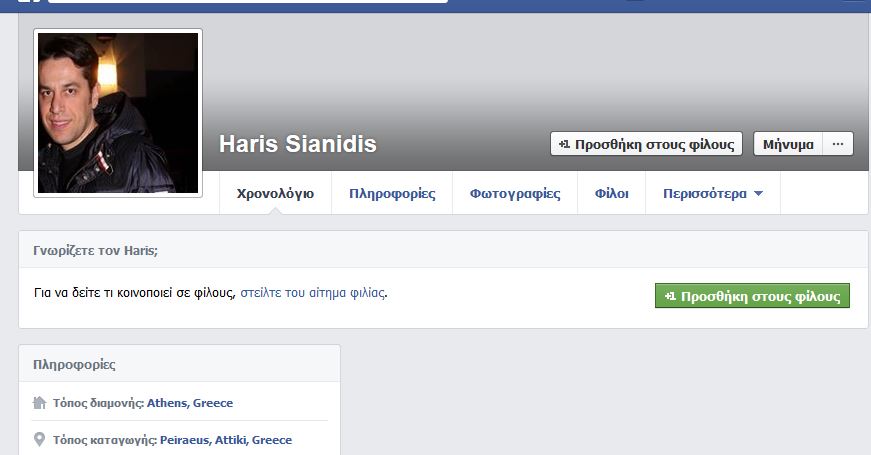Click the green Προσθήκη στους φίλους button
The image size is (871, 455).
(752, 296)
